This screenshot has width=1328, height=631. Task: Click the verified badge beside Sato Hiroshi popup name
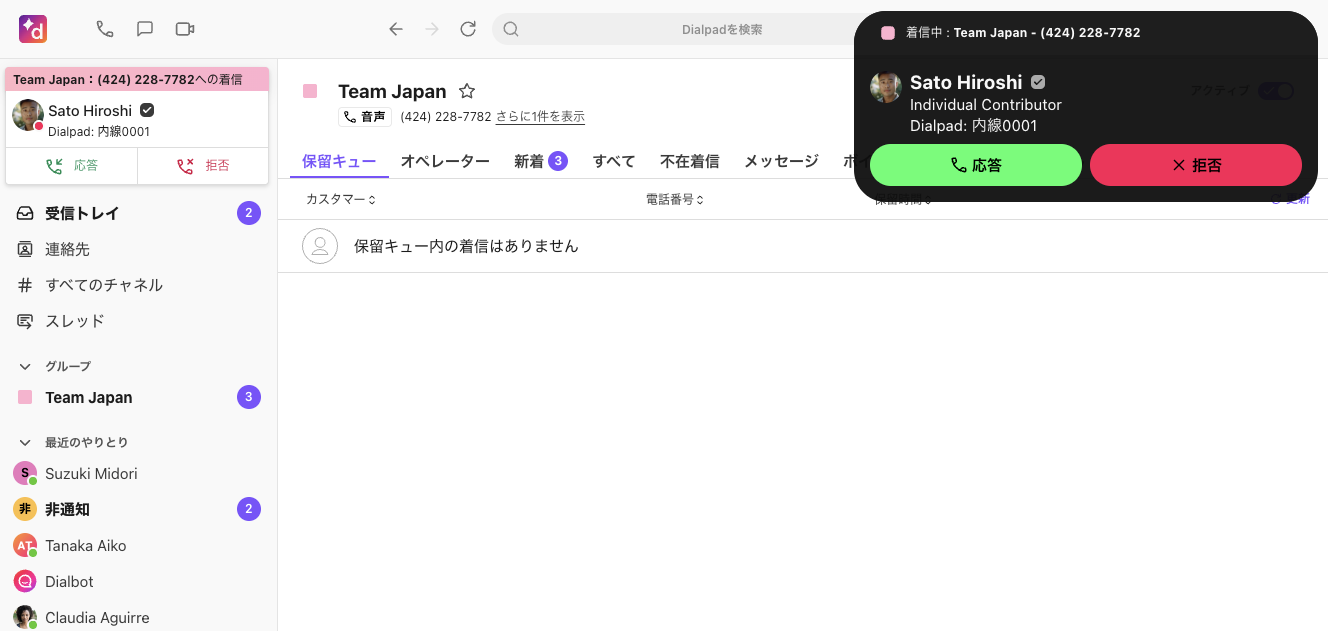1038,82
